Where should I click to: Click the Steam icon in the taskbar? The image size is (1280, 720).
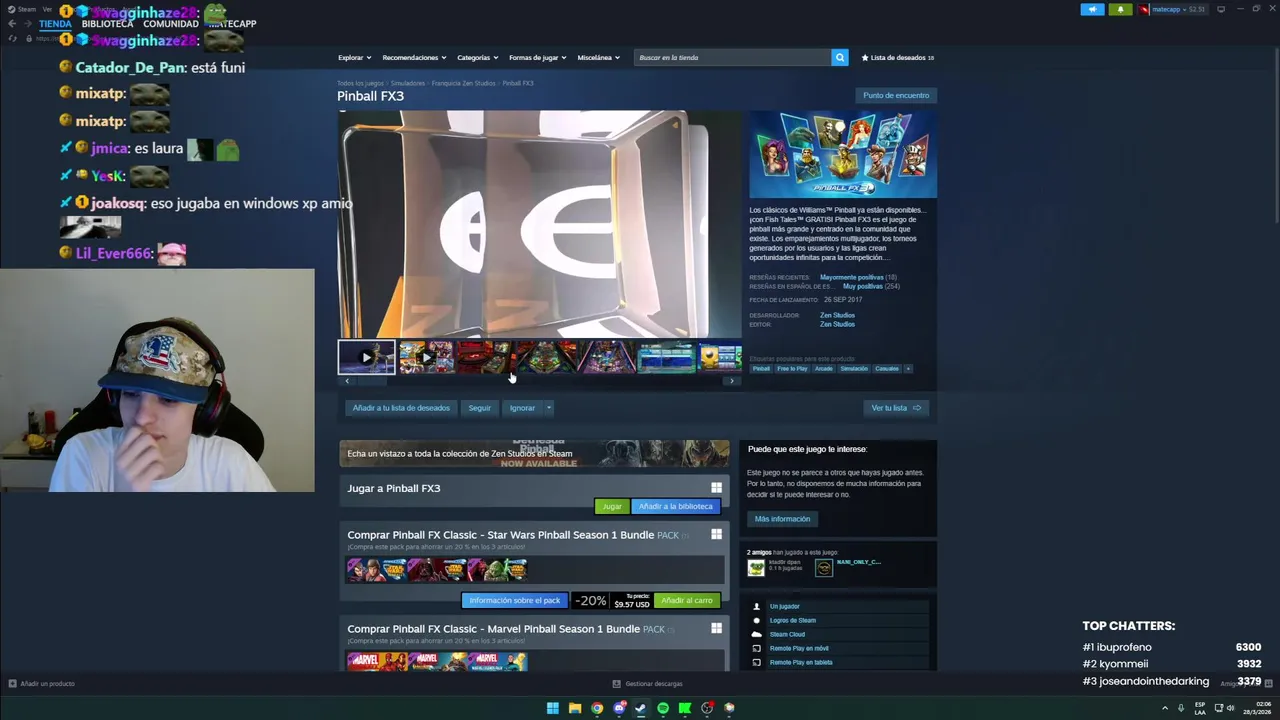(641, 708)
